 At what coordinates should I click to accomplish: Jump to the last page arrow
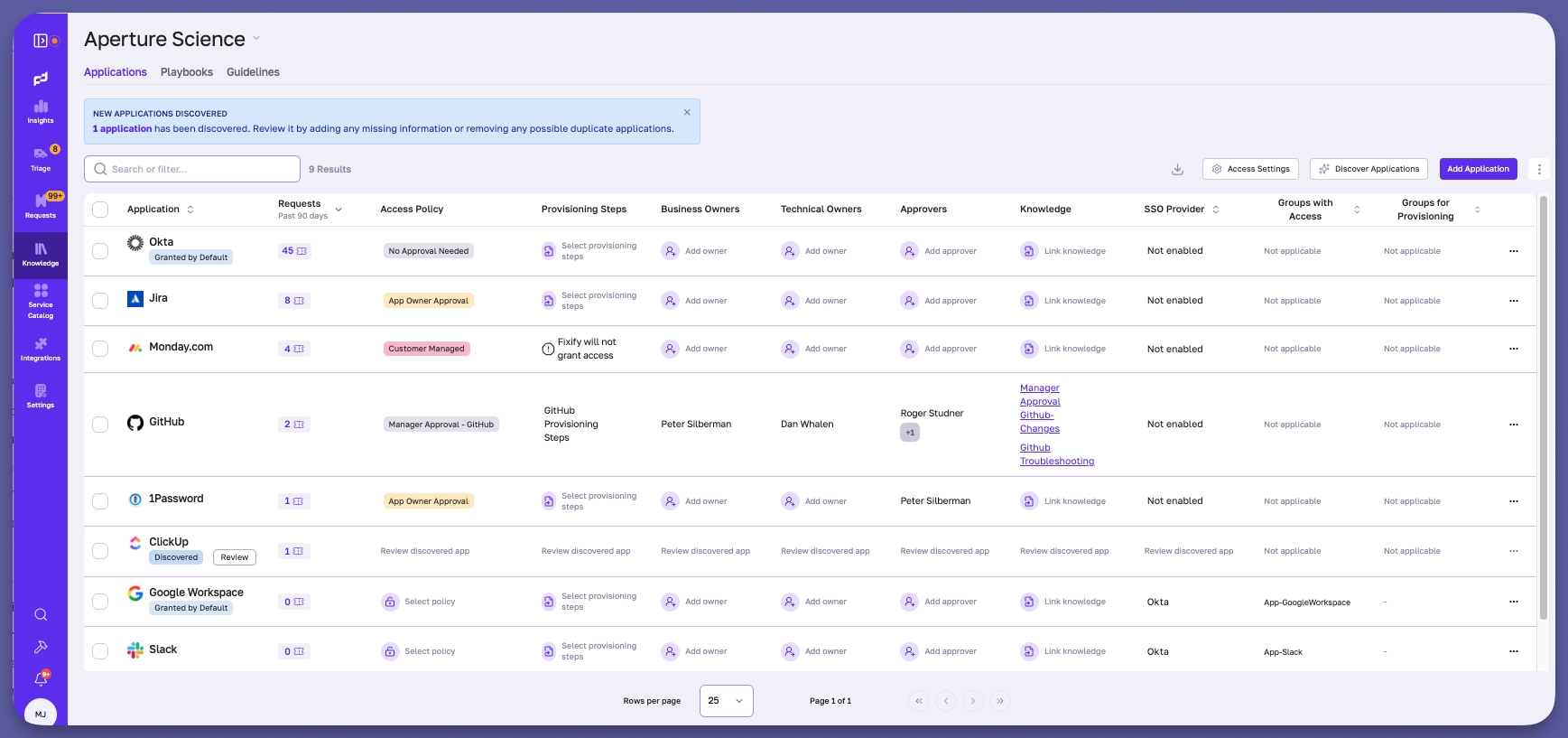tap(999, 701)
